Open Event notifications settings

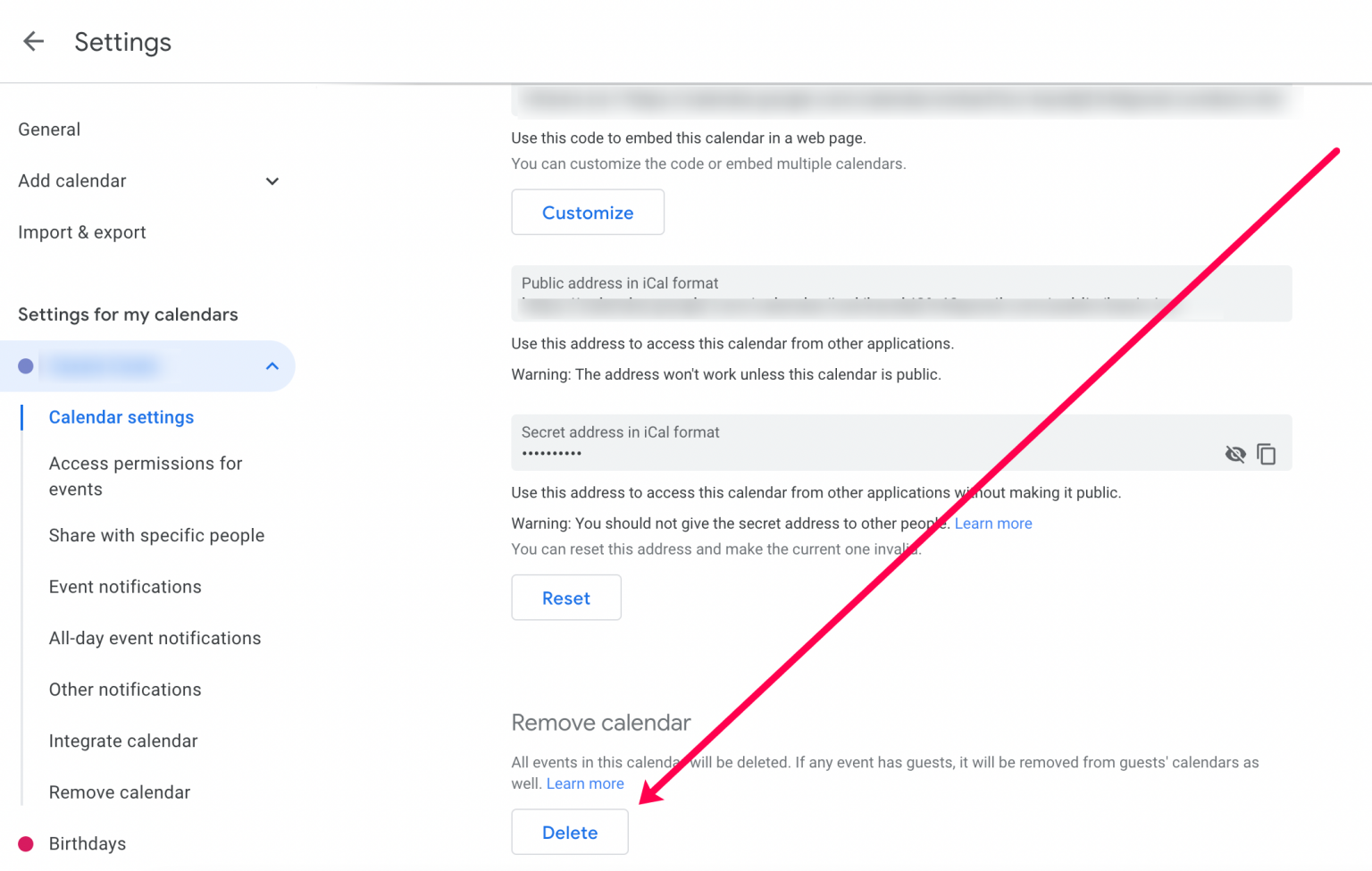coord(124,587)
